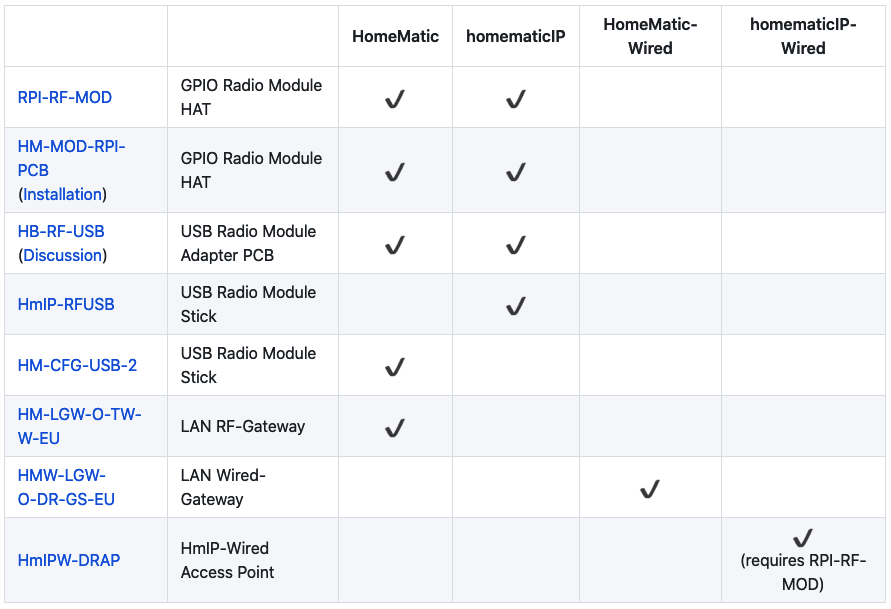Click HomeMatic-Wired checkmark for LAN Wired-Gateway
Viewport: 891px width, 609px height.
(650, 489)
